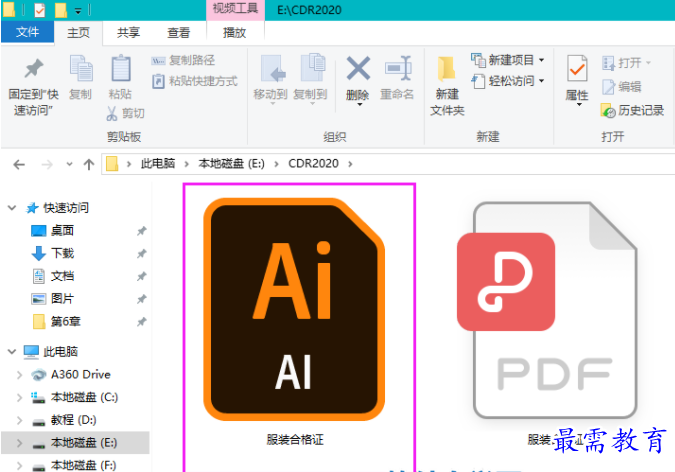Click the Copy icon in the ribbon
Viewport: 675px width, 472px height.
(x=81, y=69)
